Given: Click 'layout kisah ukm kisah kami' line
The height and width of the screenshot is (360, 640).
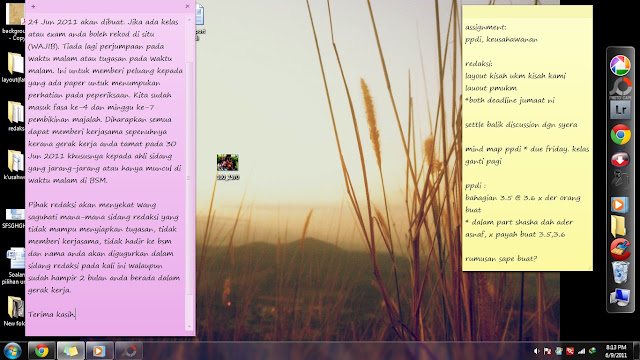Looking at the screenshot, I should pos(516,76).
